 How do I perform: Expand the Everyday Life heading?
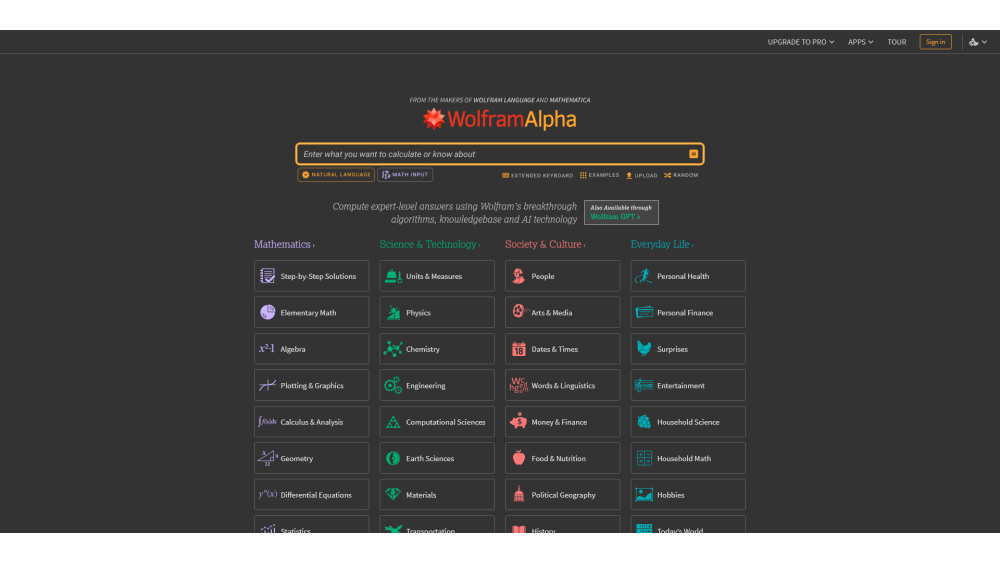661,244
